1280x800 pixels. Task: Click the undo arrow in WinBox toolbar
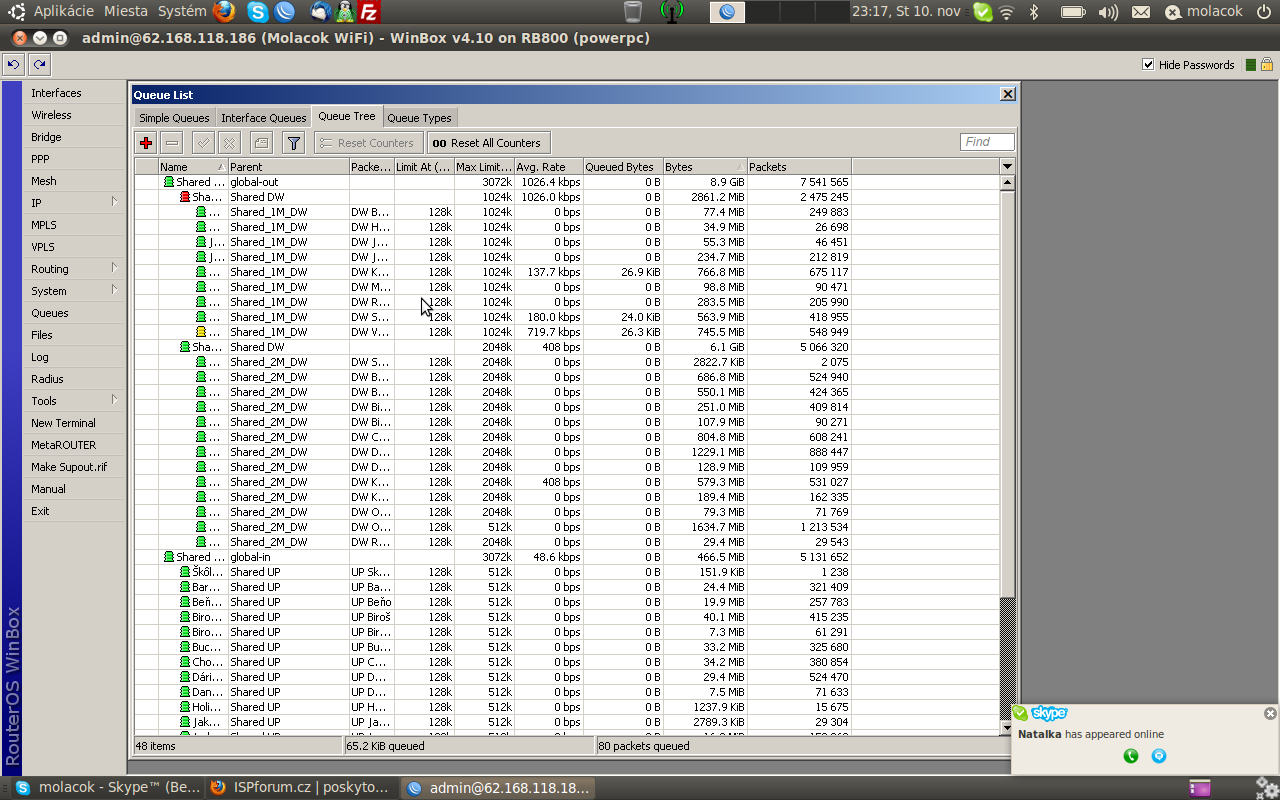(x=13, y=64)
